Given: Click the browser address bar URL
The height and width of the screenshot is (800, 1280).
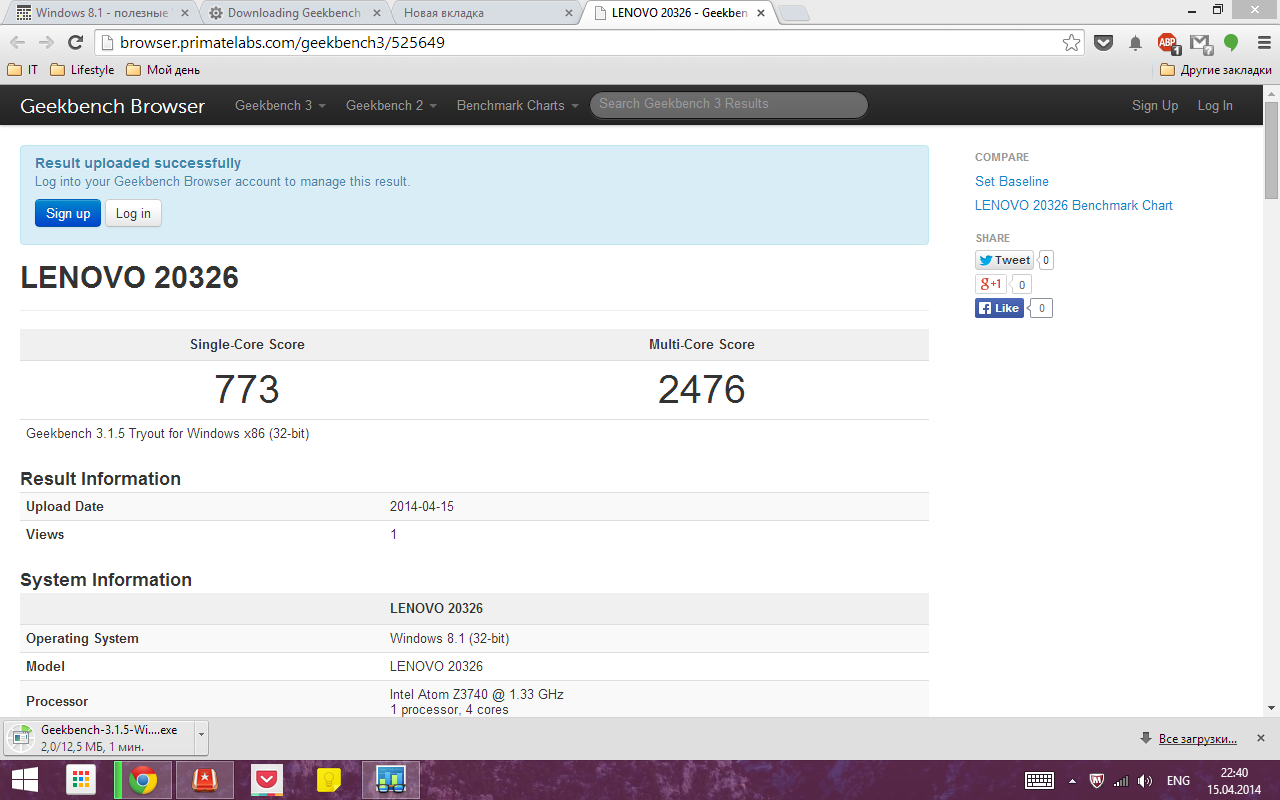Looking at the screenshot, I should click(x=283, y=43).
